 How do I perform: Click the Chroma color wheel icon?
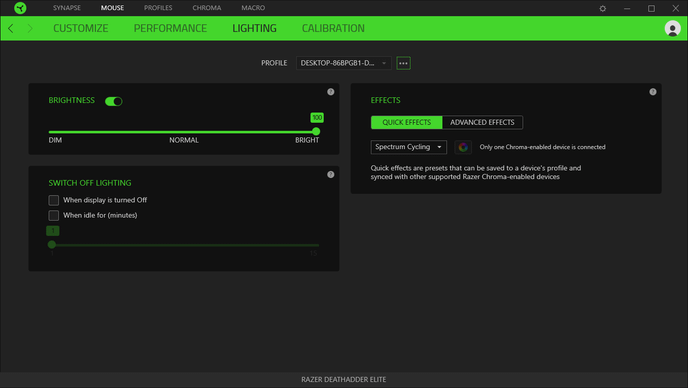(463, 147)
